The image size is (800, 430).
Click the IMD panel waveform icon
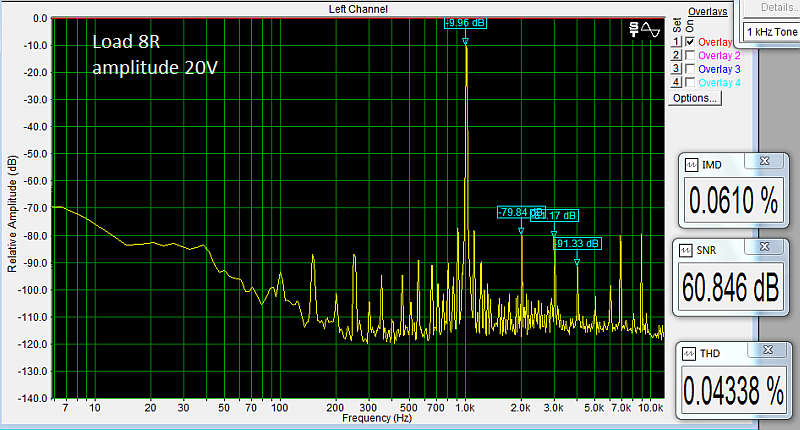click(691, 165)
